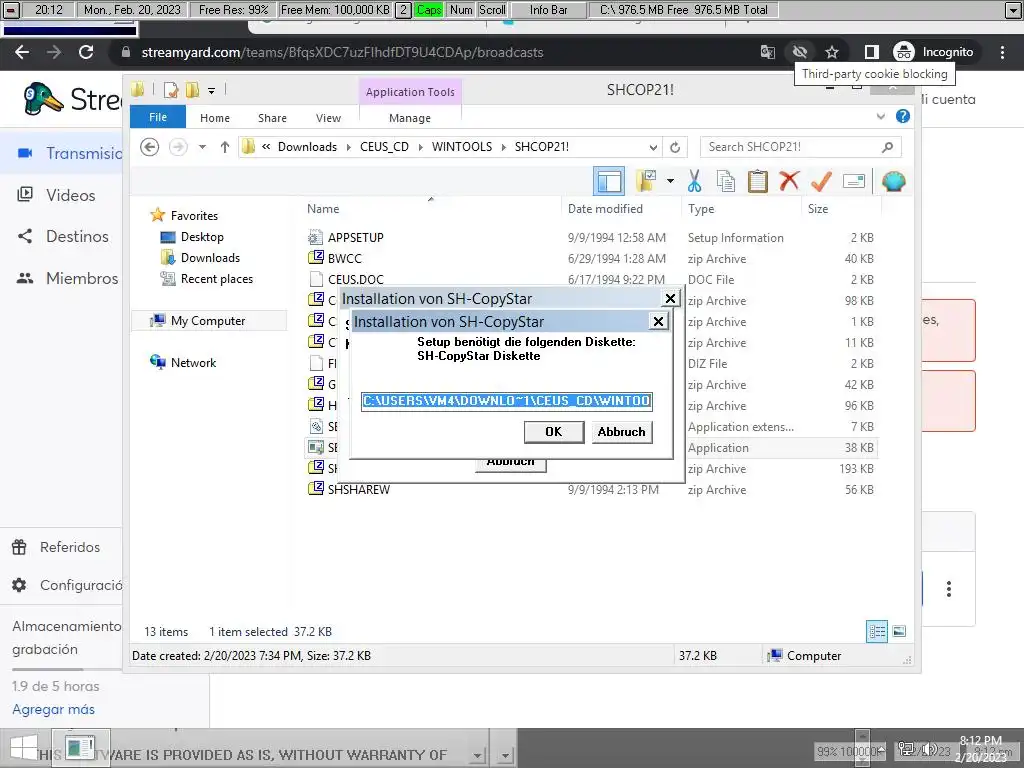Click the Rename label icon in Explorer toolbar
This screenshot has height=768, width=1024.
coord(854,181)
